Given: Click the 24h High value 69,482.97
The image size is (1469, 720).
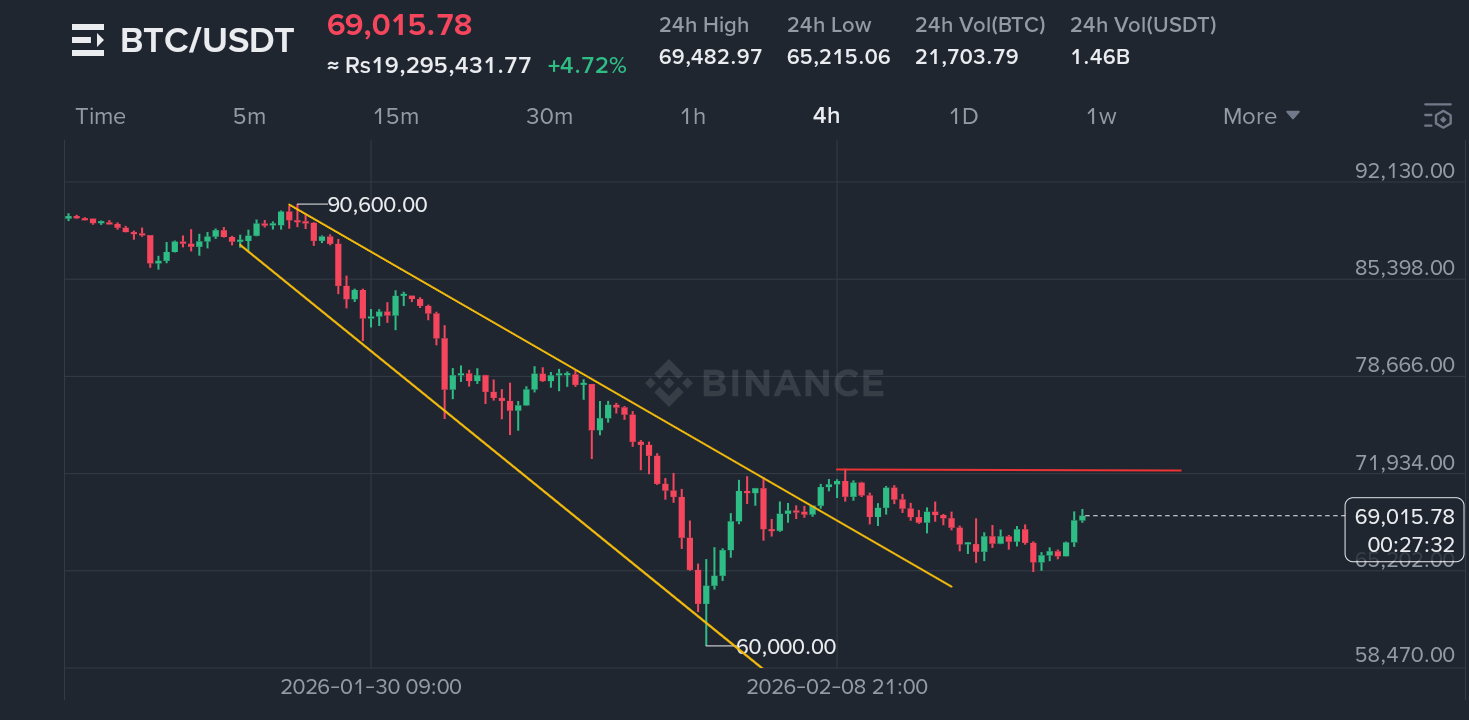Looking at the screenshot, I should pyautogui.click(x=710, y=57).
